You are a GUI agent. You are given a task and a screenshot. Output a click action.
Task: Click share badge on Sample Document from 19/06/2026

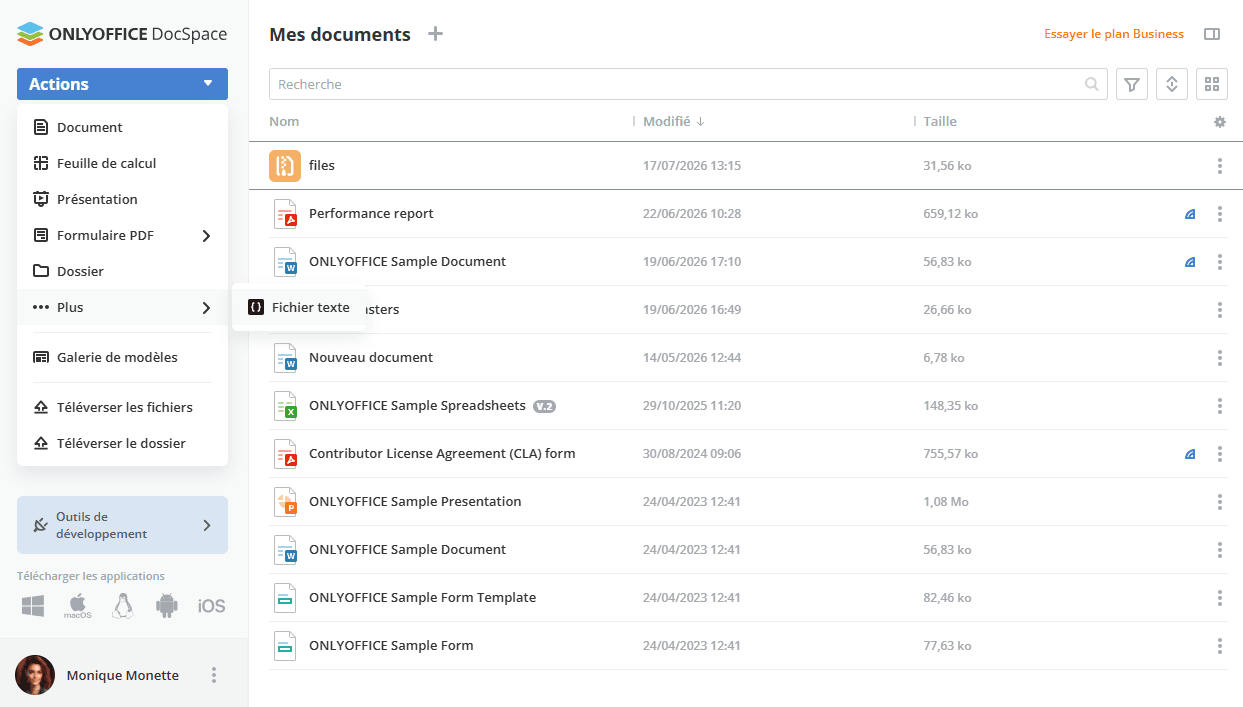click(x=1190, y=262)
